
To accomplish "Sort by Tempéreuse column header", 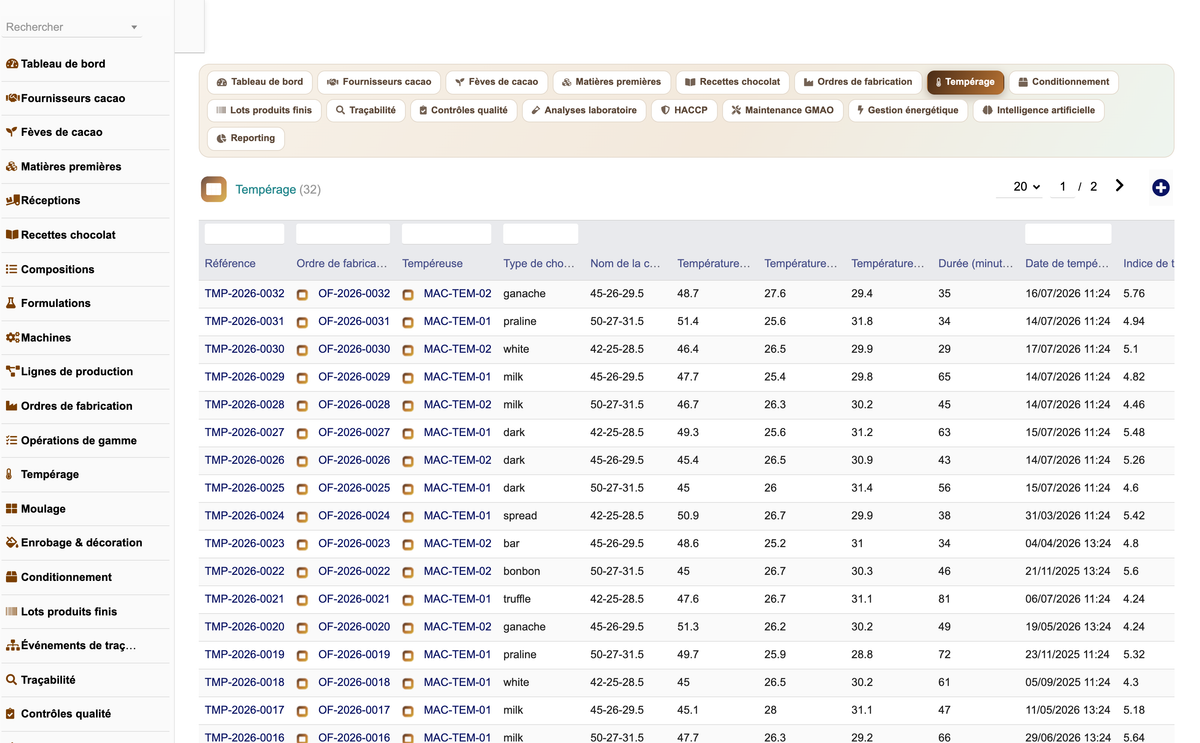I will click(432, 264).
